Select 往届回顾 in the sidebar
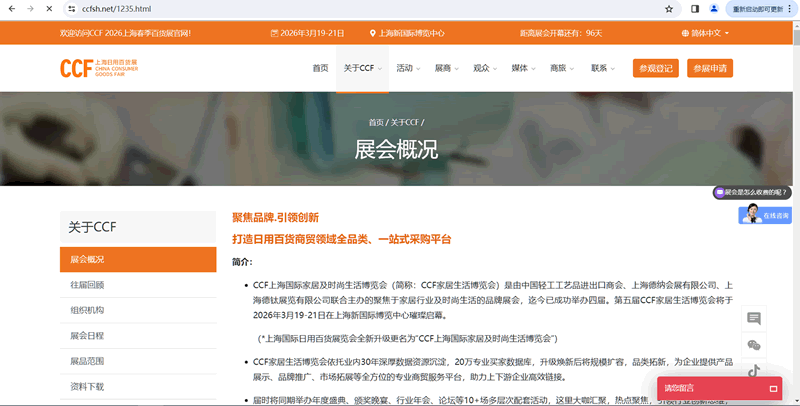This screenshot has height=406, width=800. [x=87, y=285]
